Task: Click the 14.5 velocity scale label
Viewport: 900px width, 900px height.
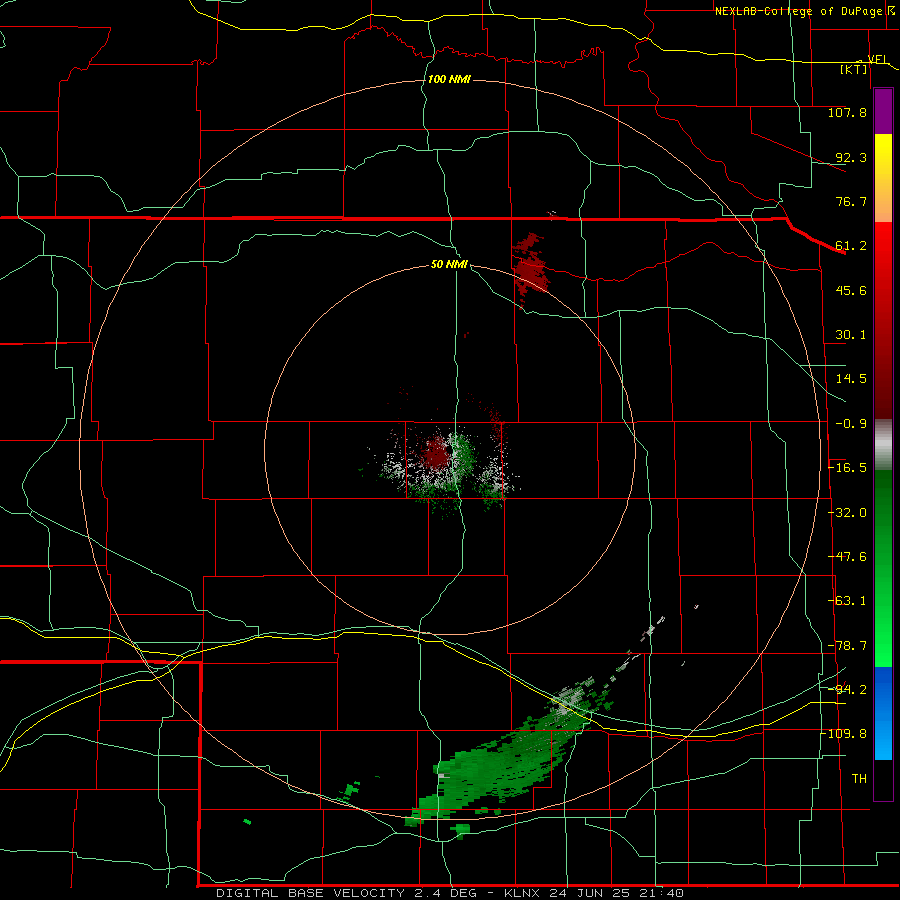Action: click(x=851, y=379)
